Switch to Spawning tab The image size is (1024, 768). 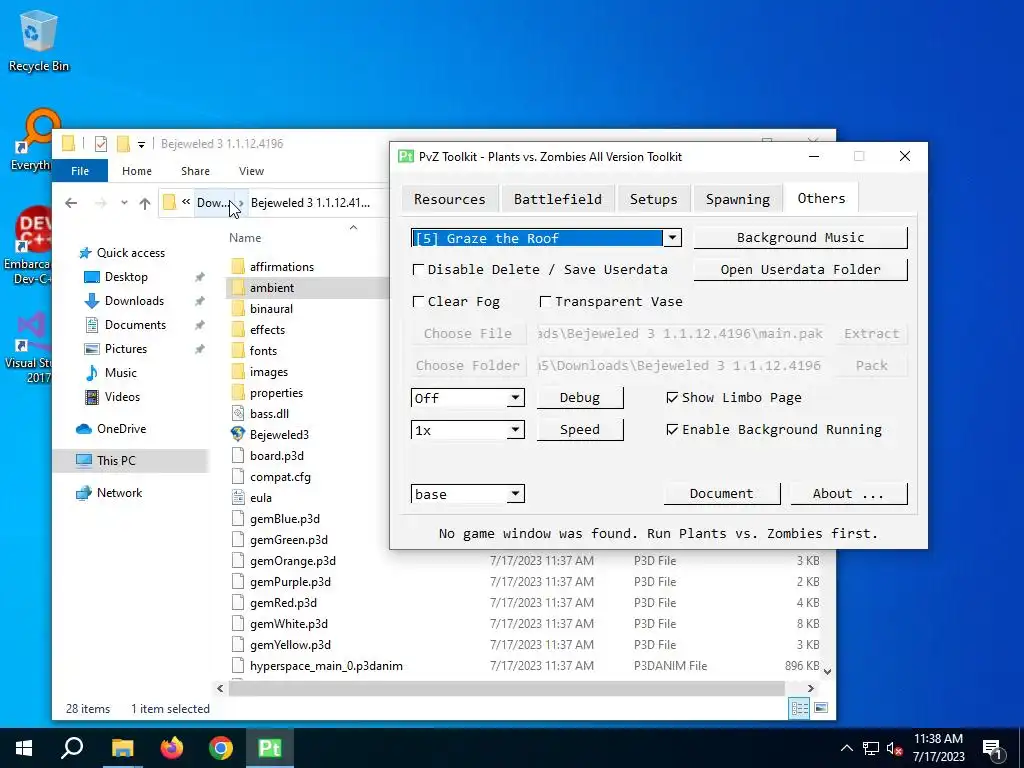coord(737,199)
